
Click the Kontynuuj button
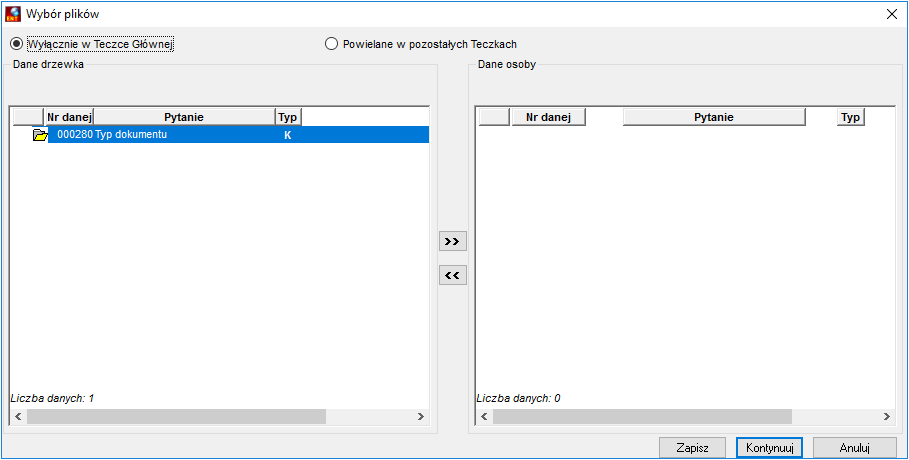(x=769, y=448)
